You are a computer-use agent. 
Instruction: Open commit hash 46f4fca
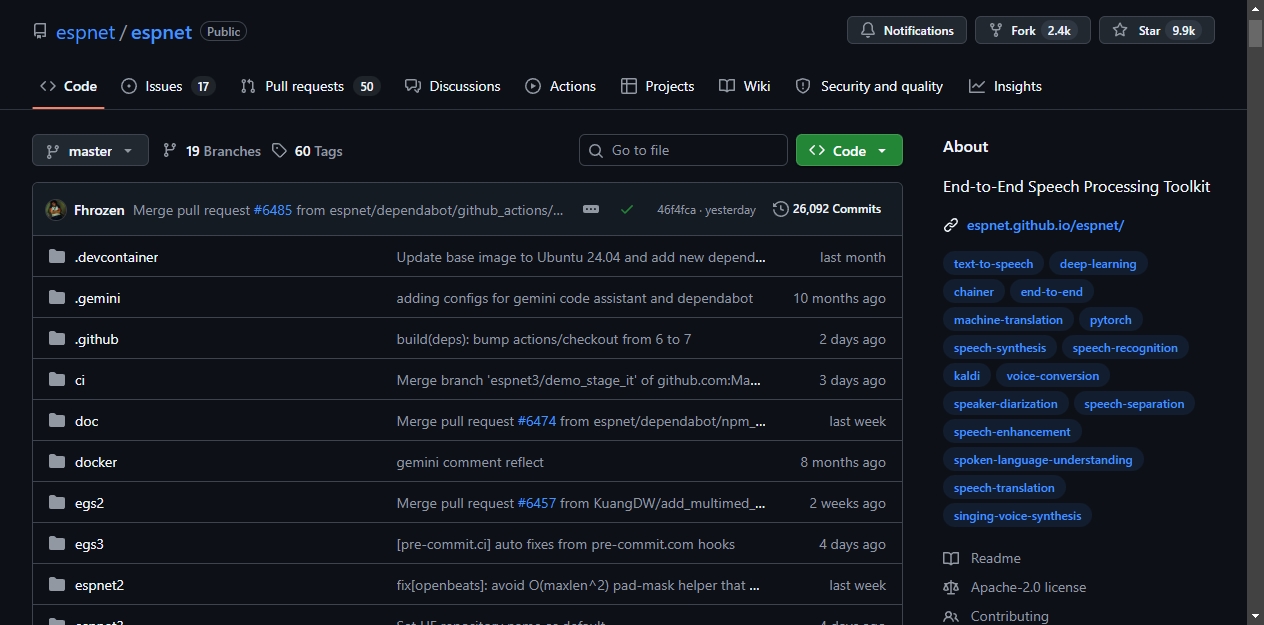coord(678,209)
